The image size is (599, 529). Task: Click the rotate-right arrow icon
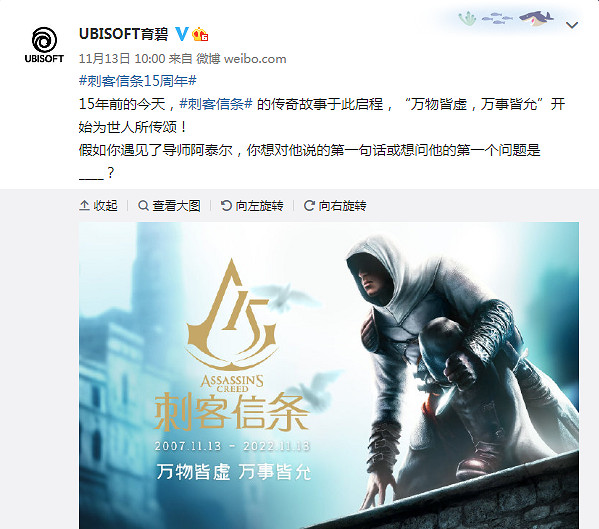pyautogui.click(x=309, y=205)
